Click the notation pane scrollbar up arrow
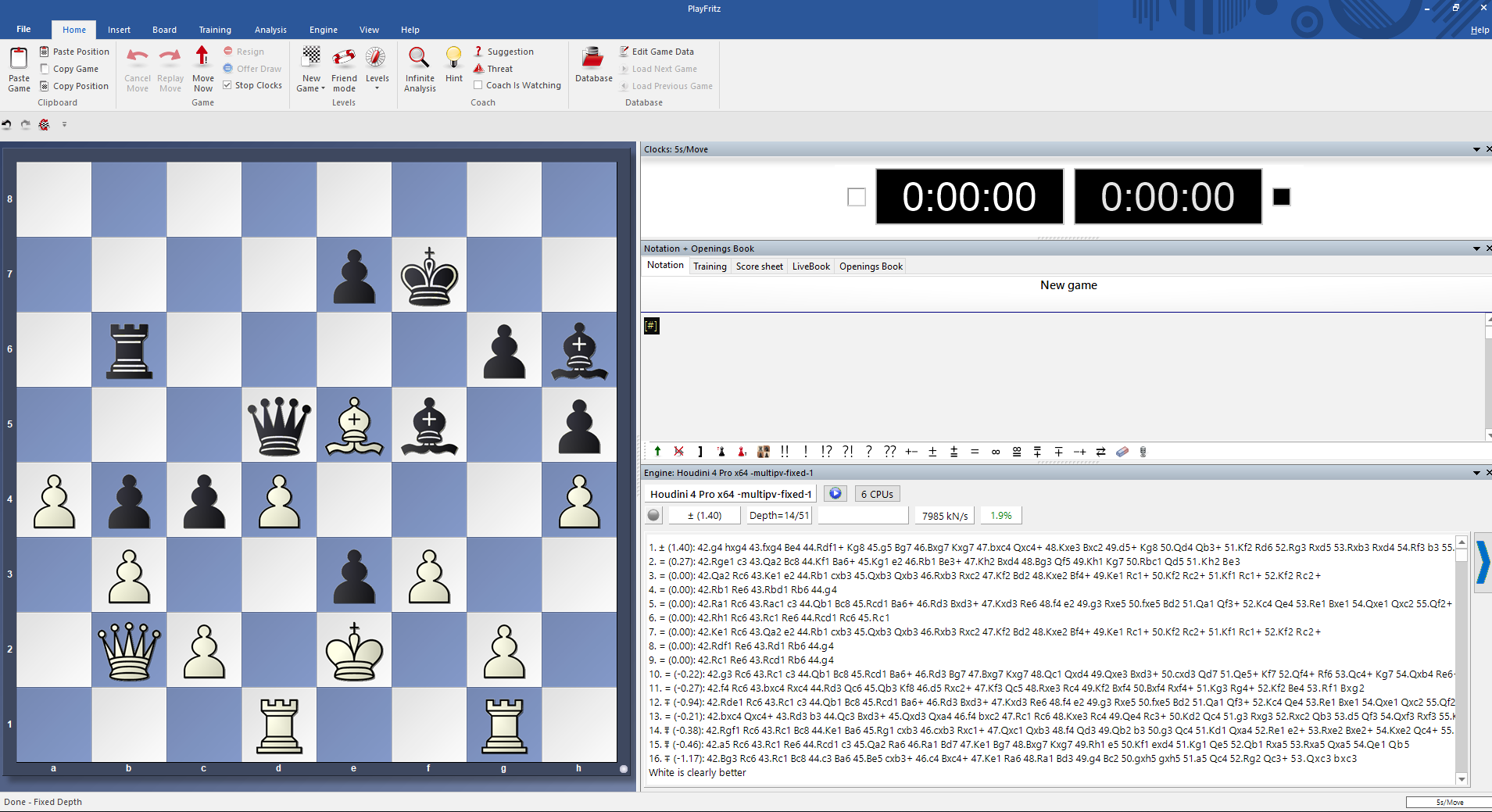The width and height of the screenshot is (1492, 812). 1488,319
